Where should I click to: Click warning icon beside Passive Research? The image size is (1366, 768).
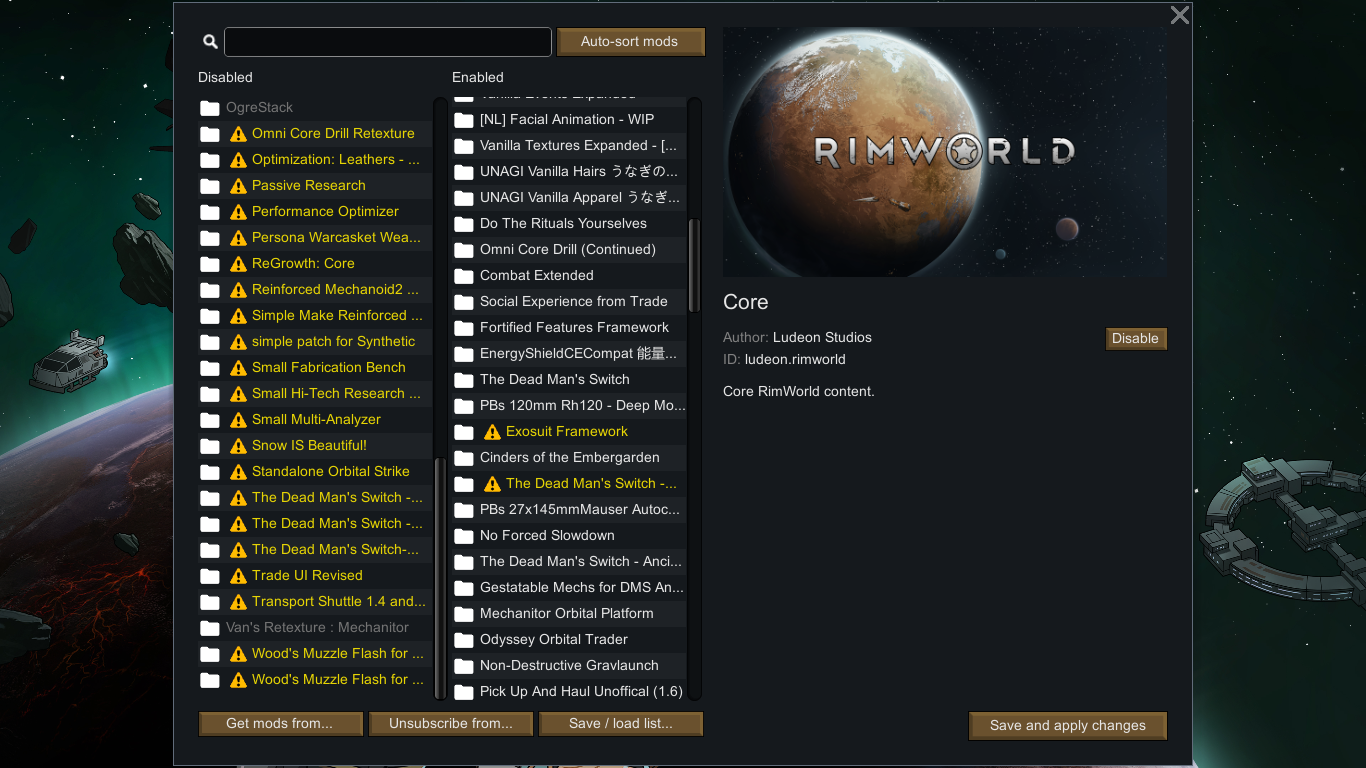[x=238, y=186]
